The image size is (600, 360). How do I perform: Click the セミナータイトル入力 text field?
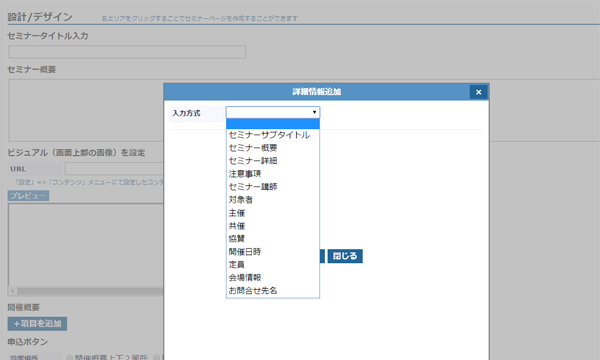[x=127, y=52]
